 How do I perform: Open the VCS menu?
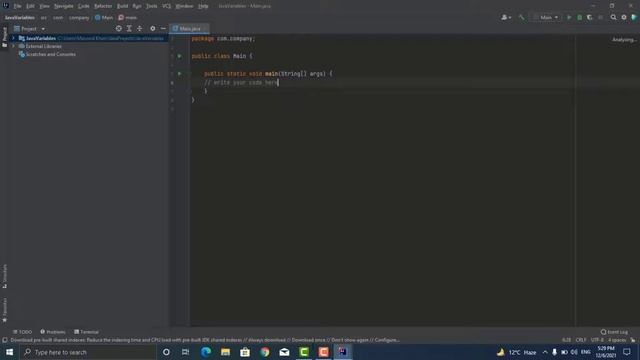167,6
